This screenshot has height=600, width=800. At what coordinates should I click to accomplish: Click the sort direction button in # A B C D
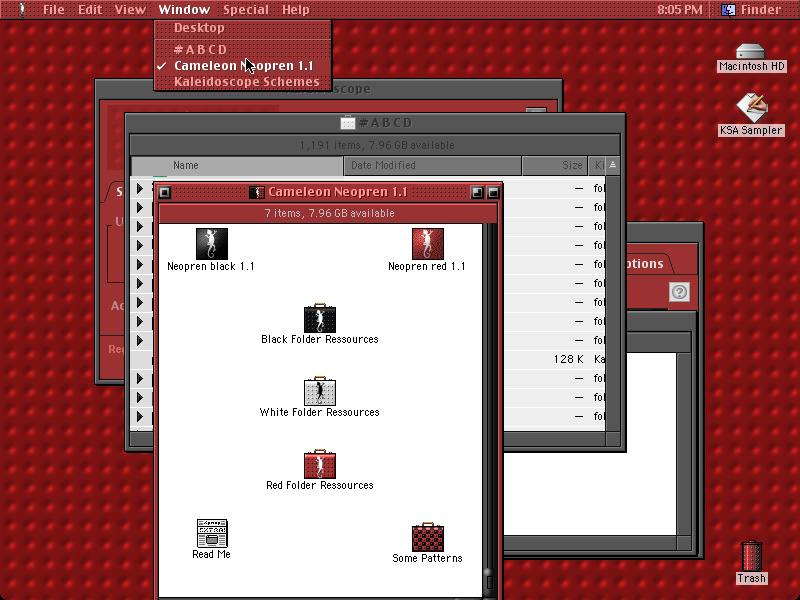[x=613, y=165]
